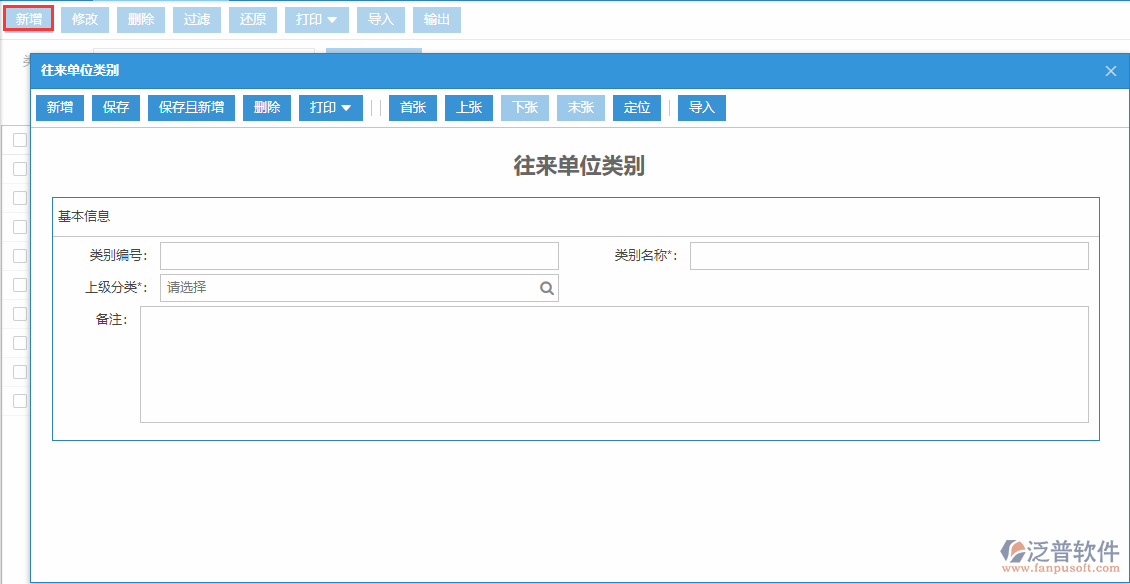Click the 输出 export button on top toolbar
The height and width of the screenshot is (584, 1130).
pyautogui.click(x=436, y=19)
